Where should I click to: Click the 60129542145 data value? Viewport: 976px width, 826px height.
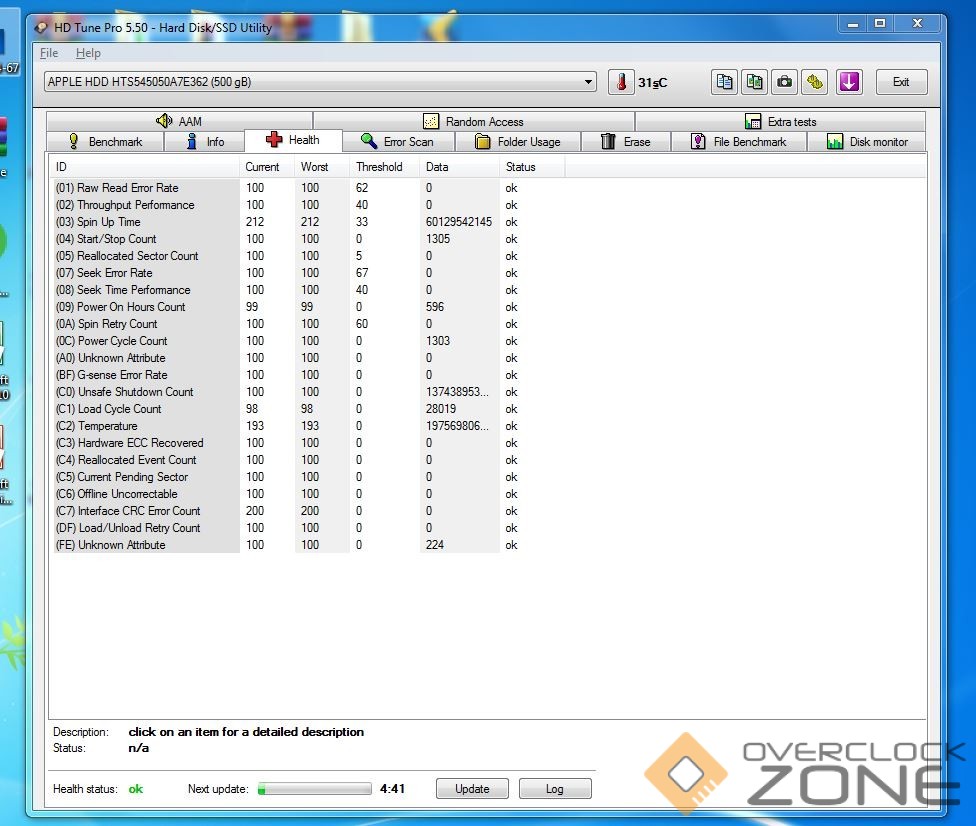click(459, 222)
